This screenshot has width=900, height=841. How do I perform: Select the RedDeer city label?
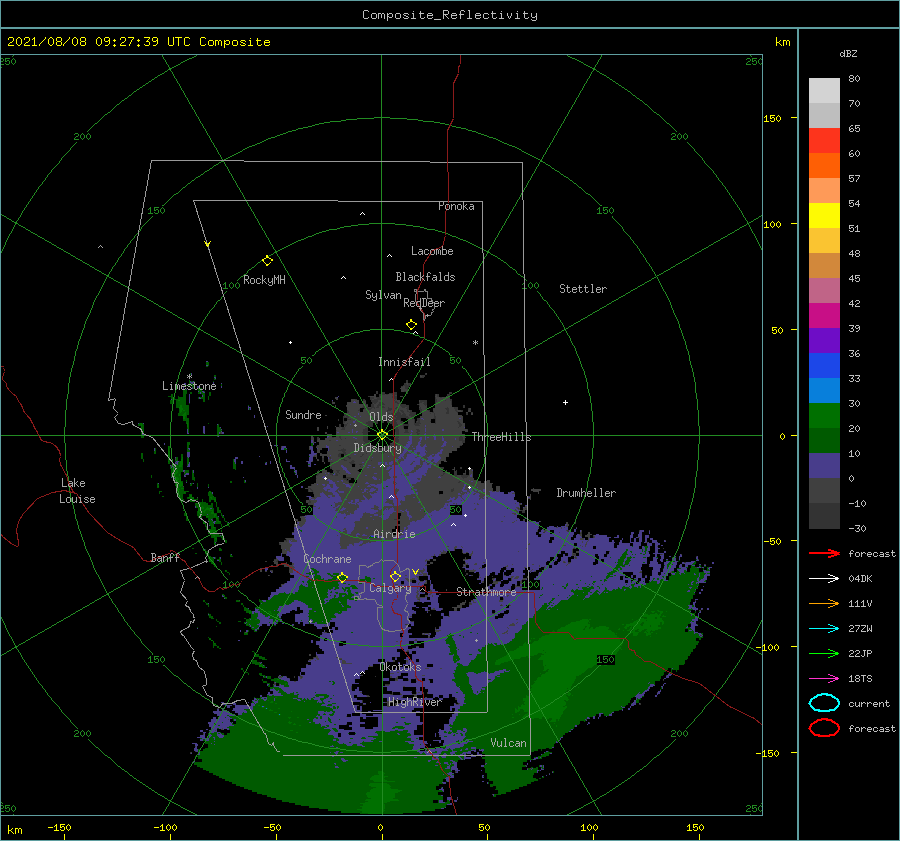[x=424, y=303]
